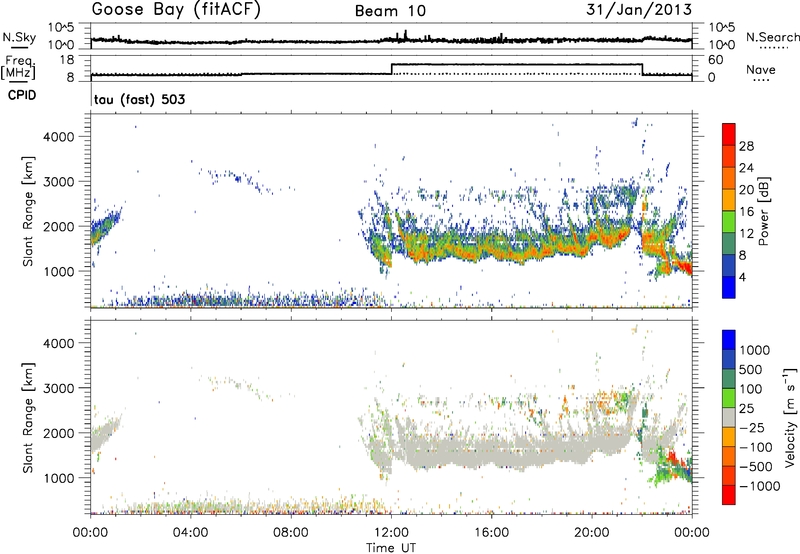Click the "60" Nave axis tick label
This screenshot has height=554, width=800.
tap(715, 60)
